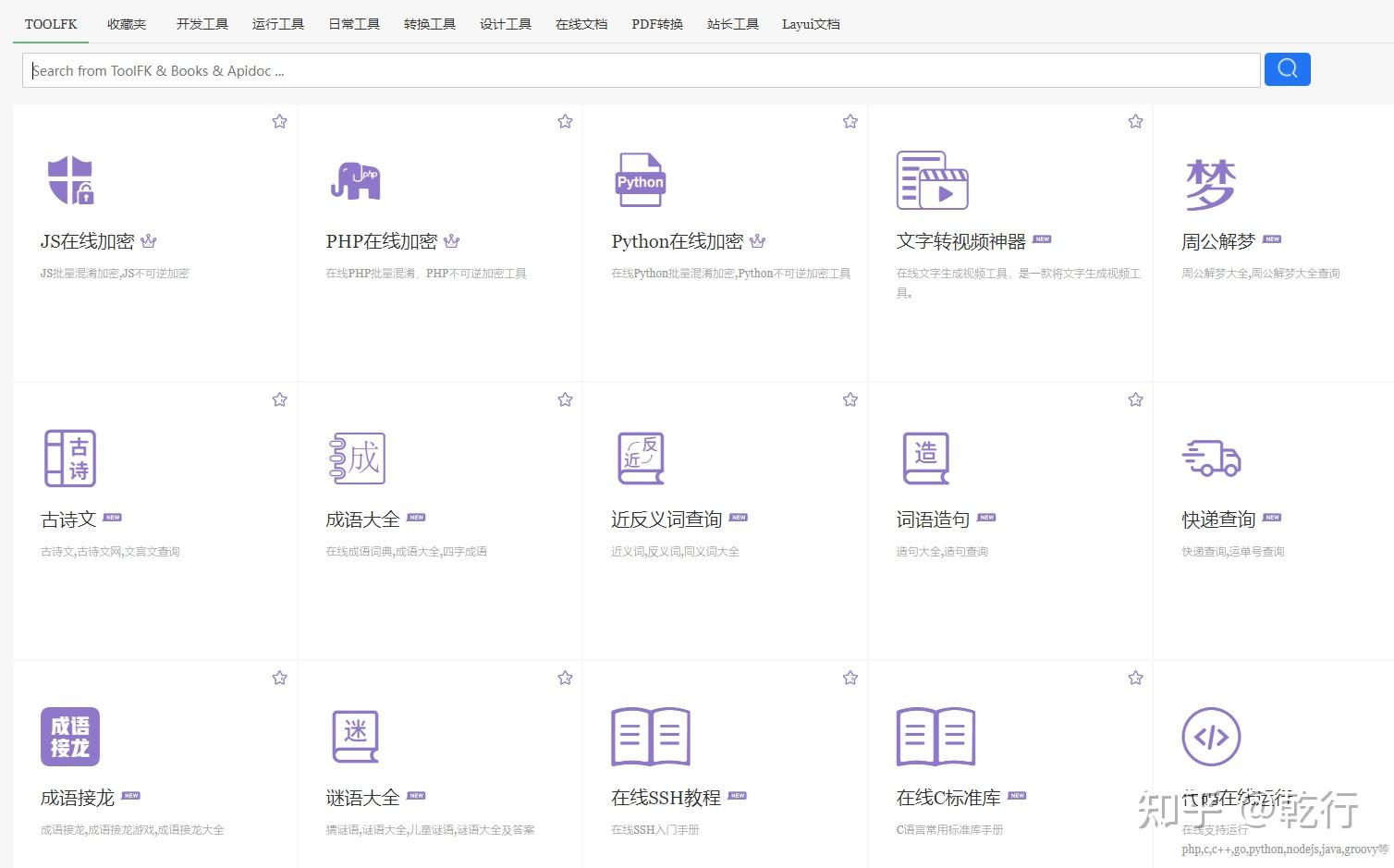
Task: Open the 成语大全 title link
Action: (x=363, y=520)
